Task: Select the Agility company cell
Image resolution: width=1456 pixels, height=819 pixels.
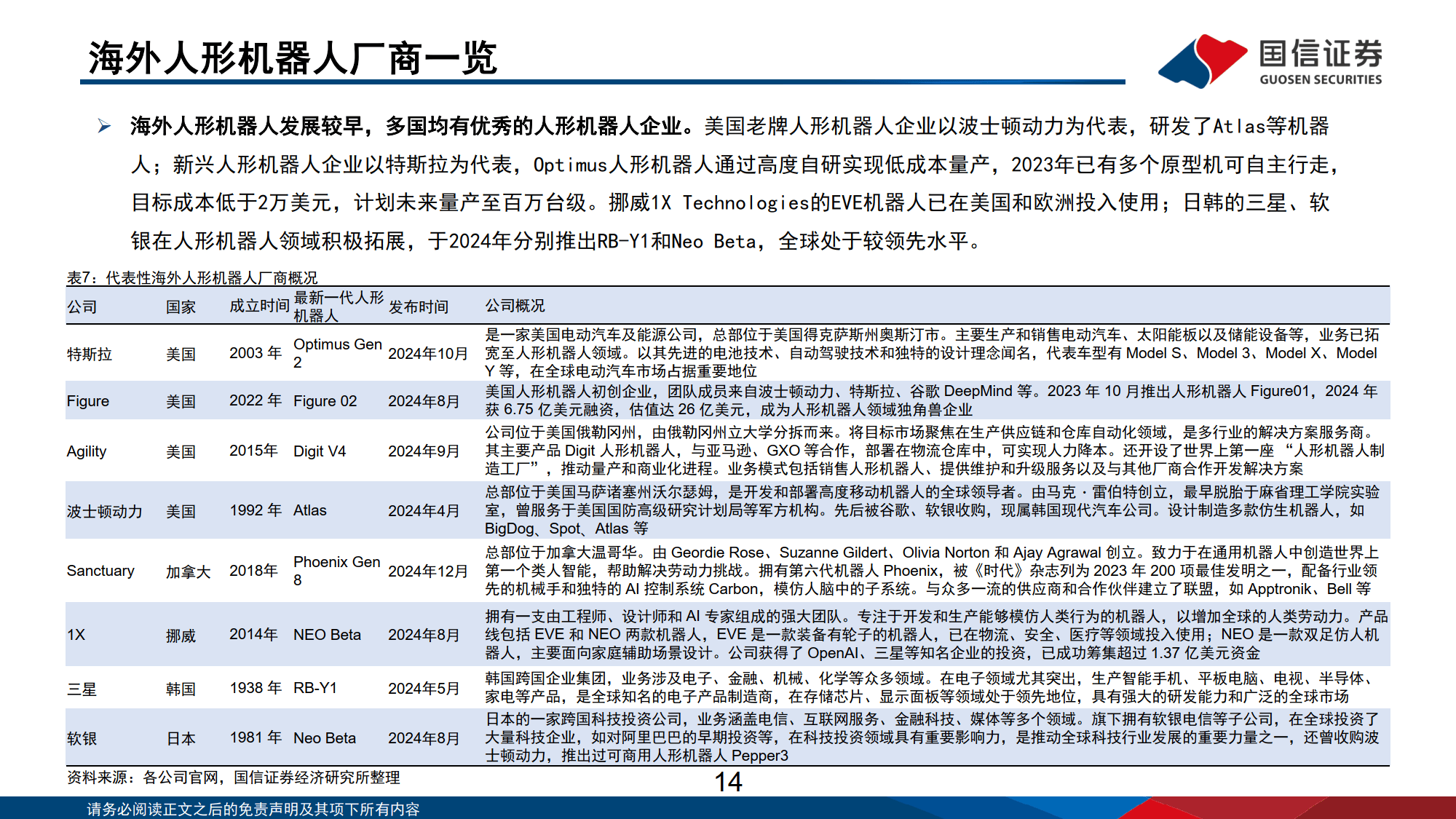Action: pyautogui.click(x=87, y=451)
